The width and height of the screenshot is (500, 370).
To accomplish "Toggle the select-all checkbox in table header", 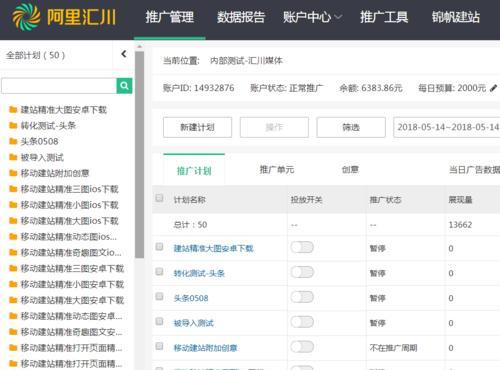I will click(159, 198).
